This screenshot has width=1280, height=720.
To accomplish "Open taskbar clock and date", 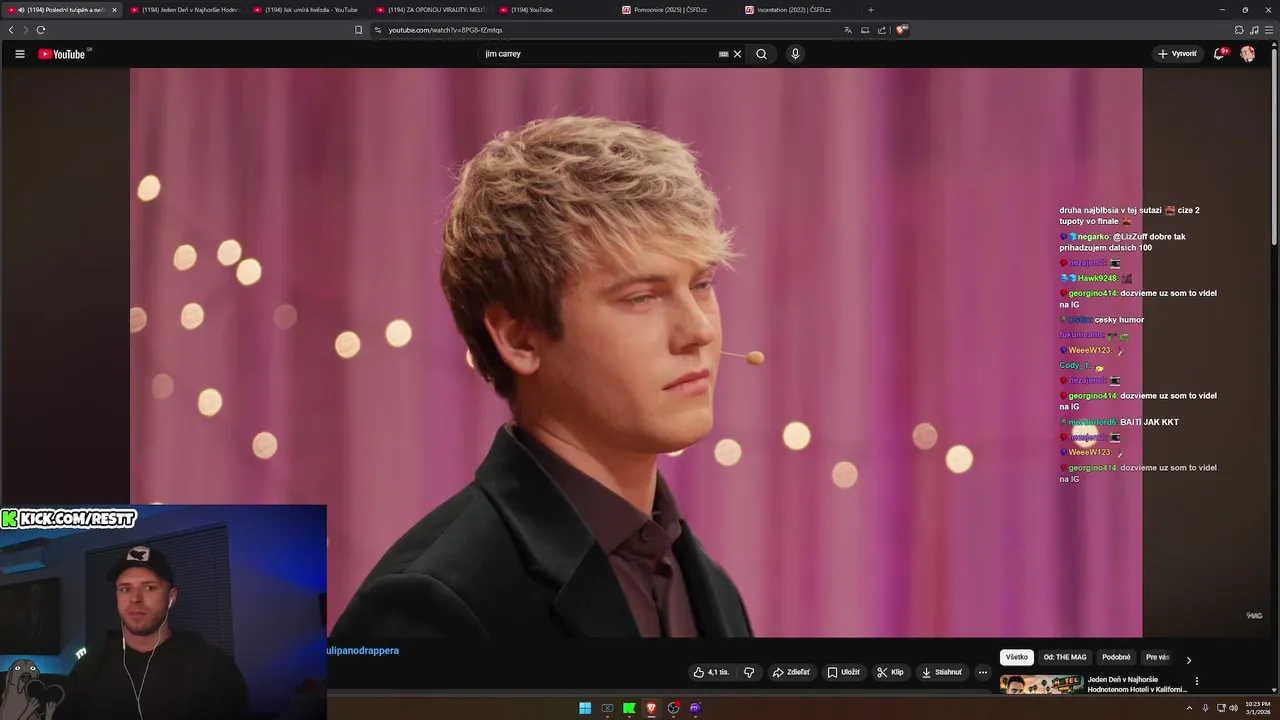I will pyautogui.click(x=1258, y=708).
